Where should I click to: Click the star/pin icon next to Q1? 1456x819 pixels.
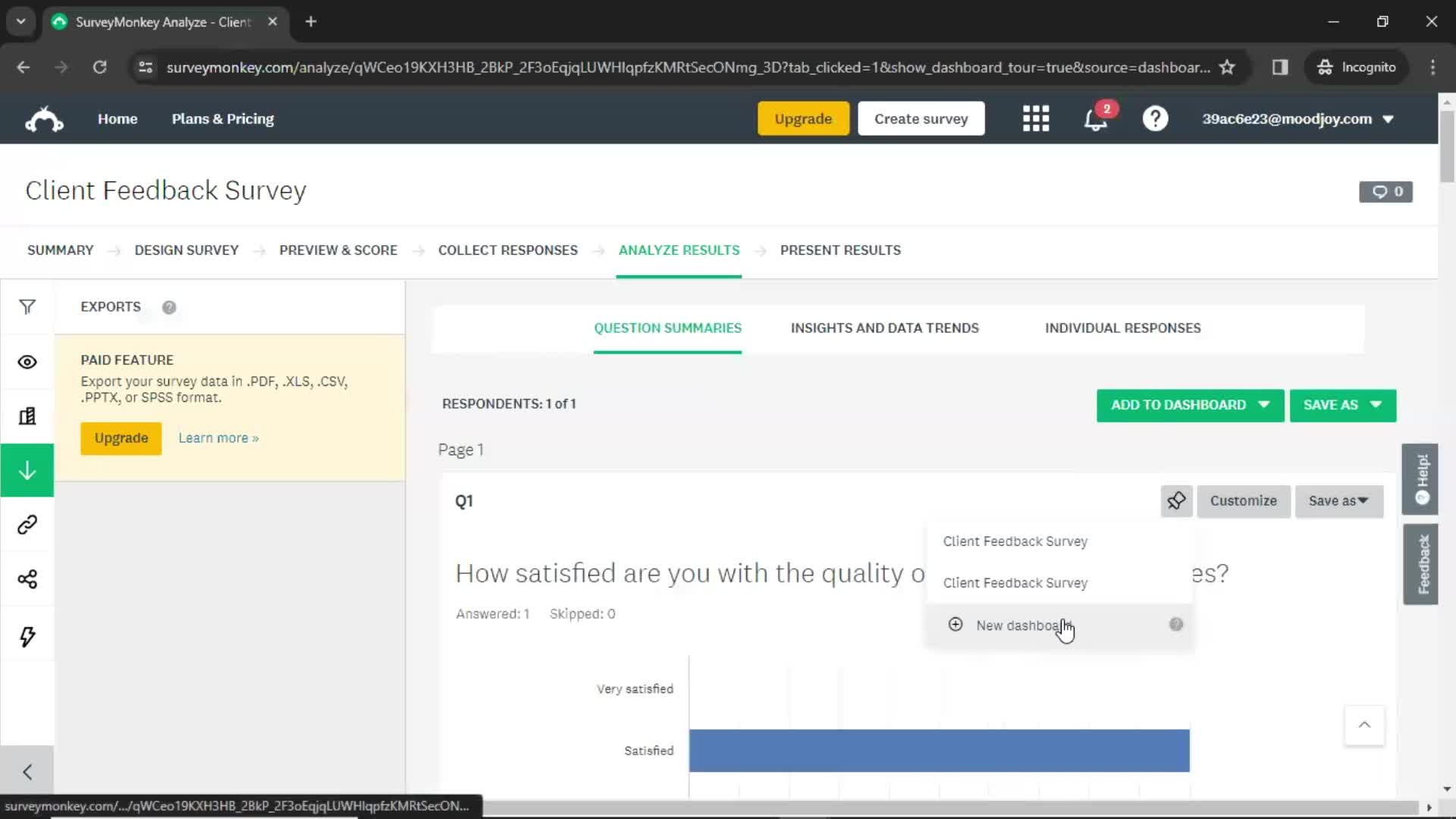pyautogui.click(x=1177, y=500)
